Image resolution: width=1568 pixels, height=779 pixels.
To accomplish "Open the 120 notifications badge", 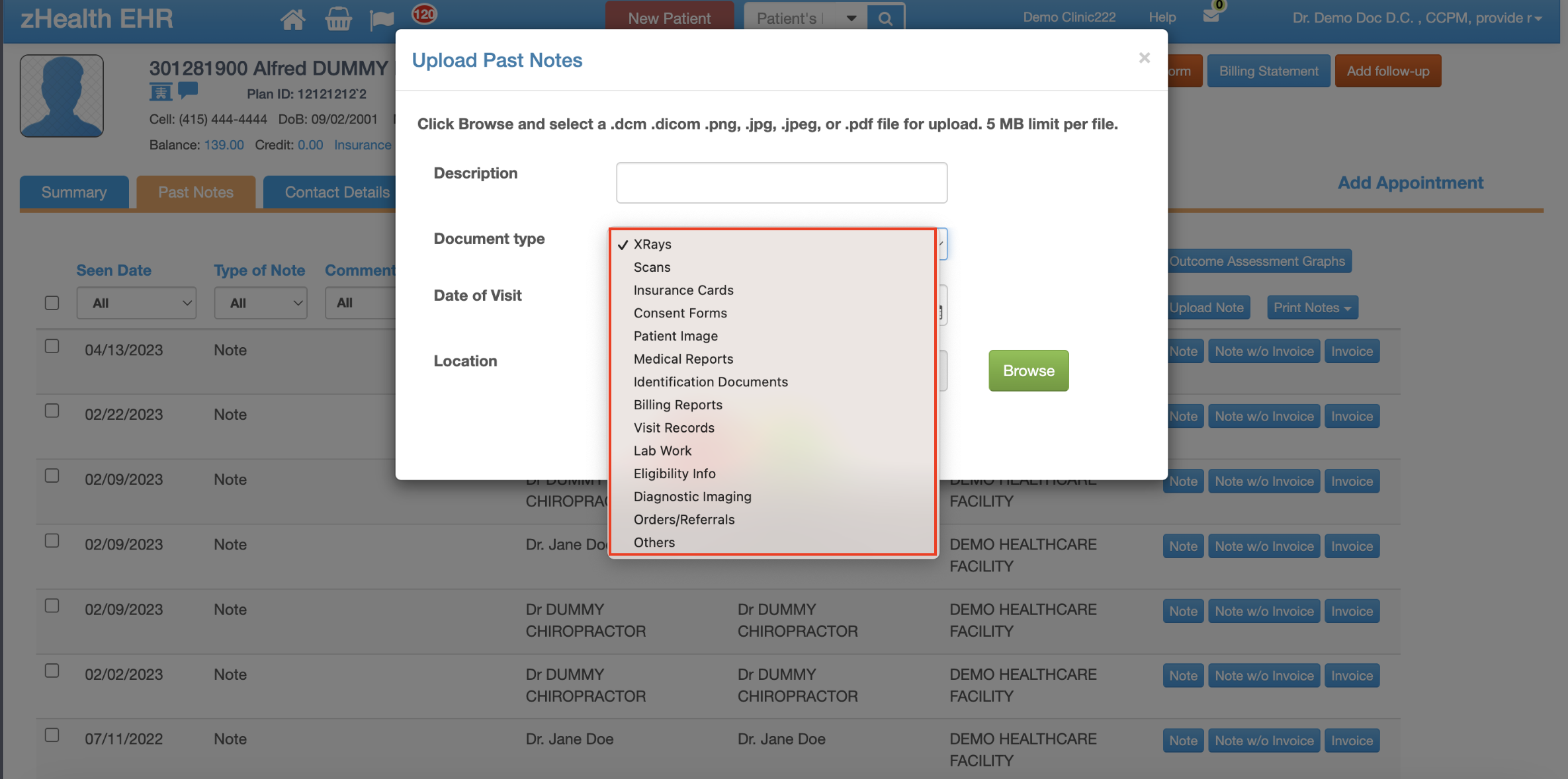I will pos(424,14).
